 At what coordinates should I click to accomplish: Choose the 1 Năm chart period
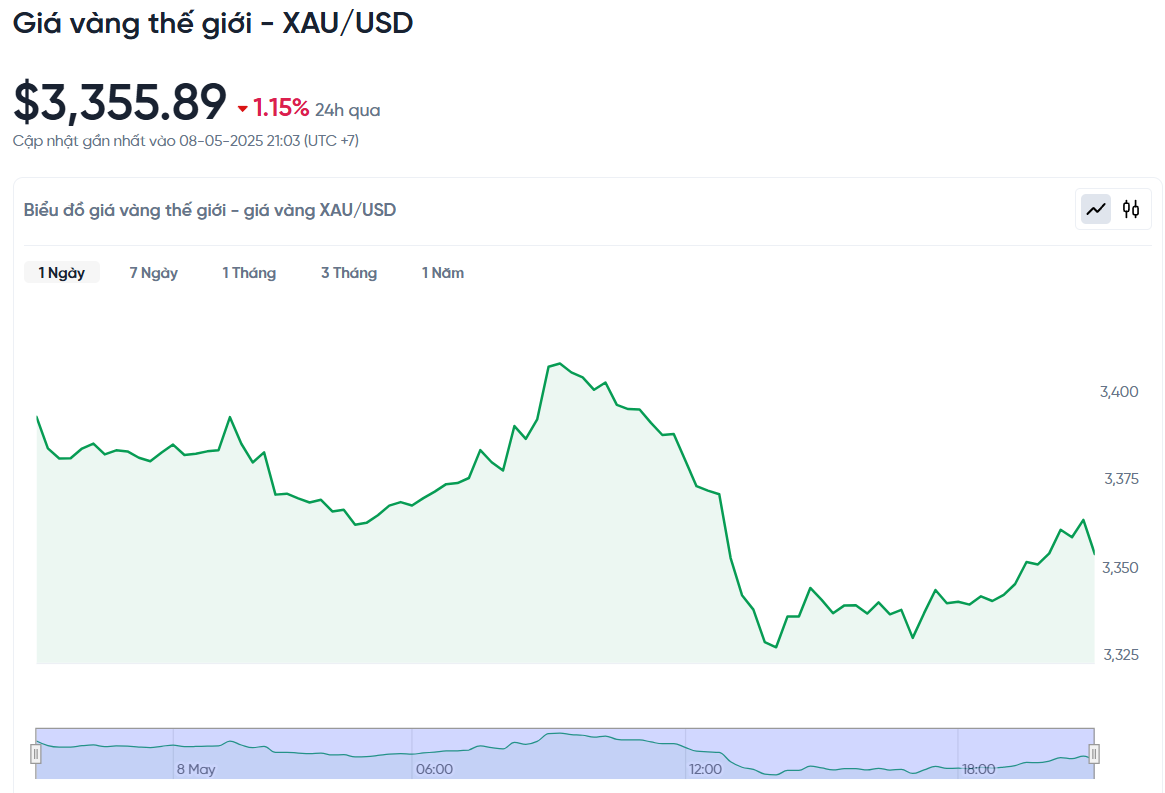(443, 273)
